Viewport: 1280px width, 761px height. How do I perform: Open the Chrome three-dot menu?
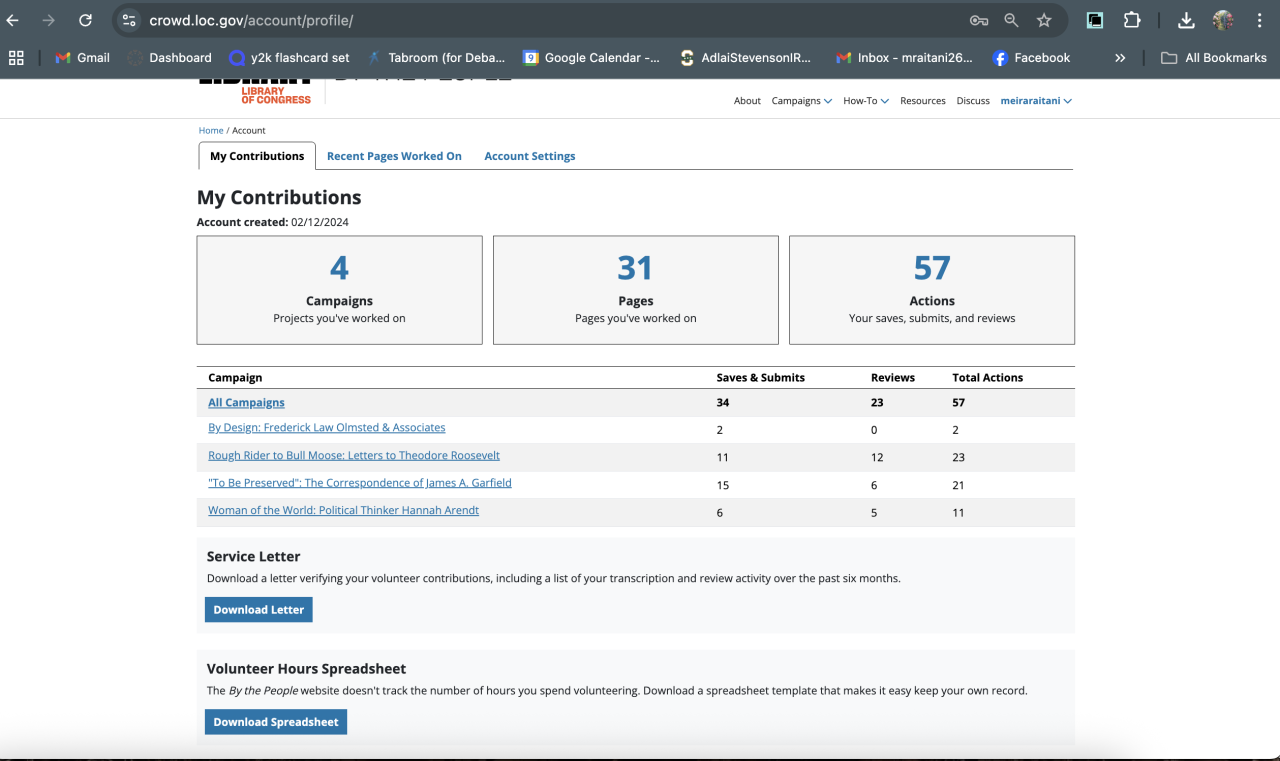[1259, 20]
